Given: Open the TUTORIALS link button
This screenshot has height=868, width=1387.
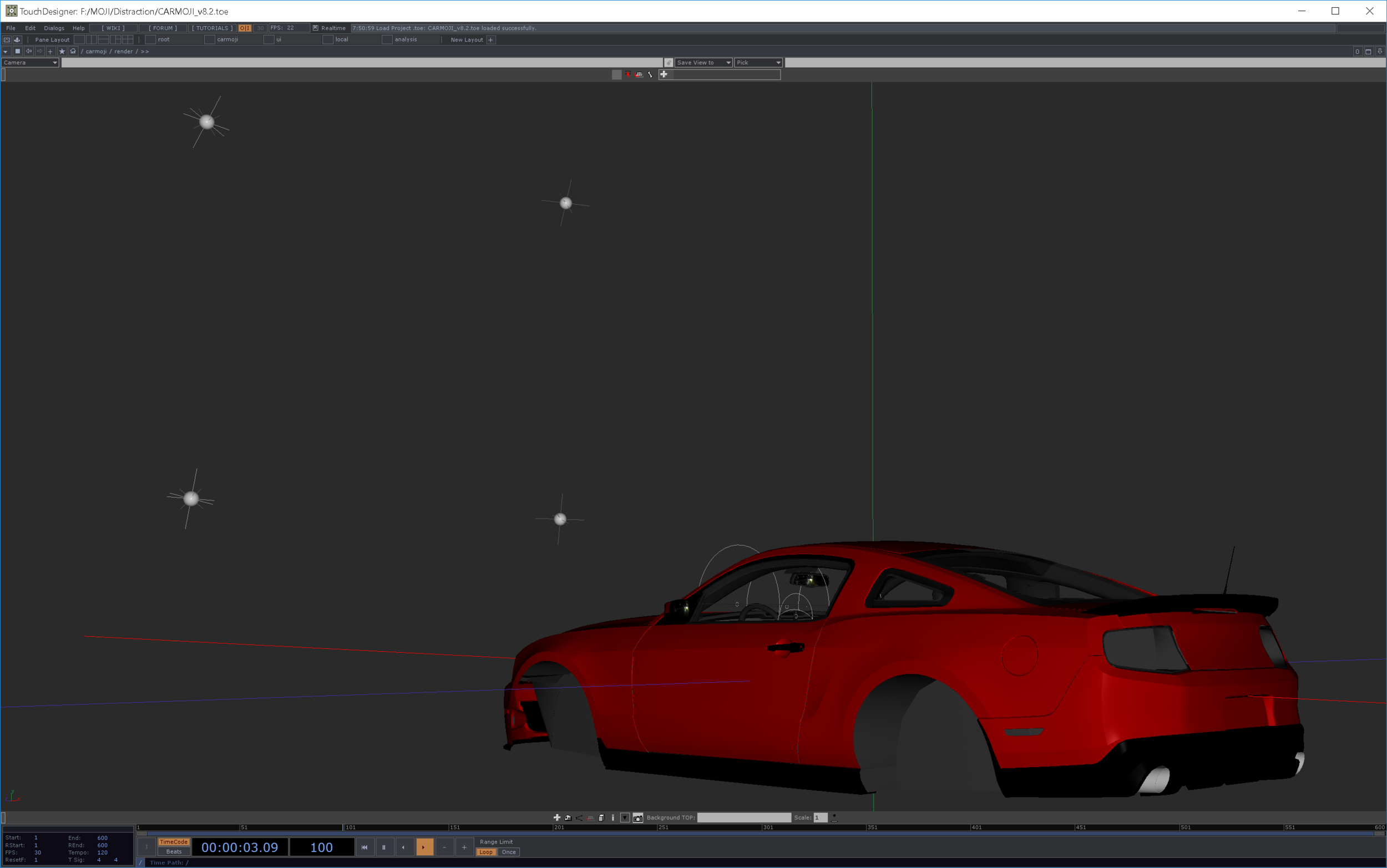Looking at the screenshot, I should pyautogui.click(x=212, y=28).
